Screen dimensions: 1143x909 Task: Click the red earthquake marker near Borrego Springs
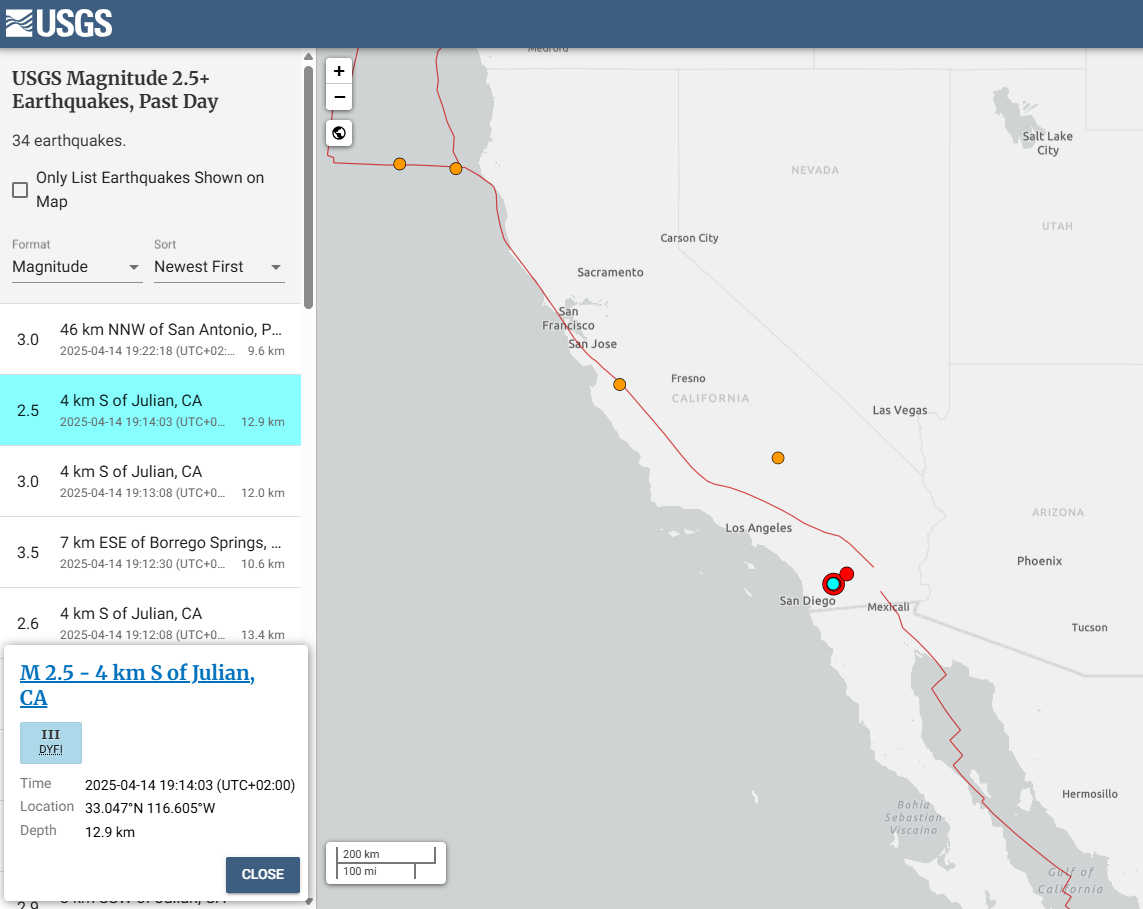pyautogui.click(x=847, y=573)
